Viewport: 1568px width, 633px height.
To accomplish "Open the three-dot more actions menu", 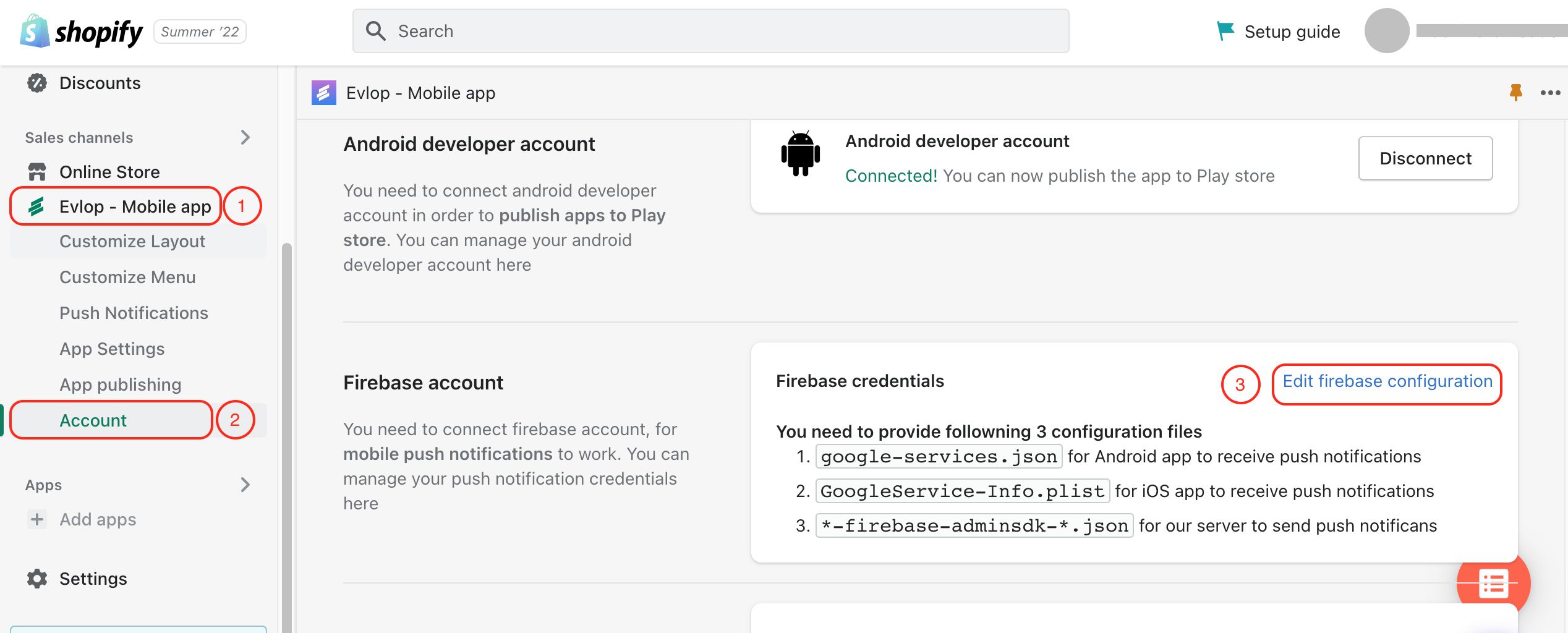I will [x=1550, y=93].
